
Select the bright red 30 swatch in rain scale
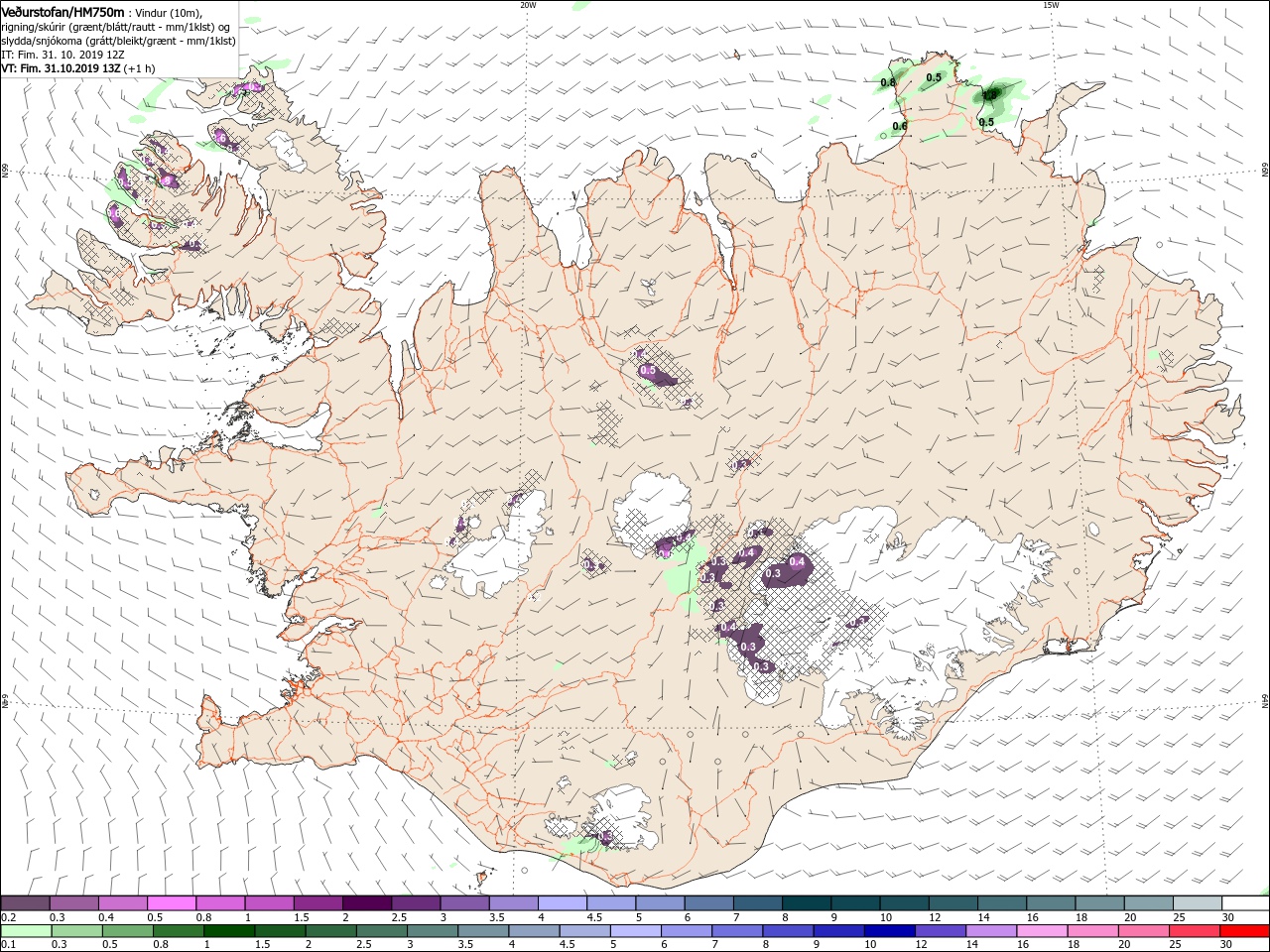(x=1244, y=930)
